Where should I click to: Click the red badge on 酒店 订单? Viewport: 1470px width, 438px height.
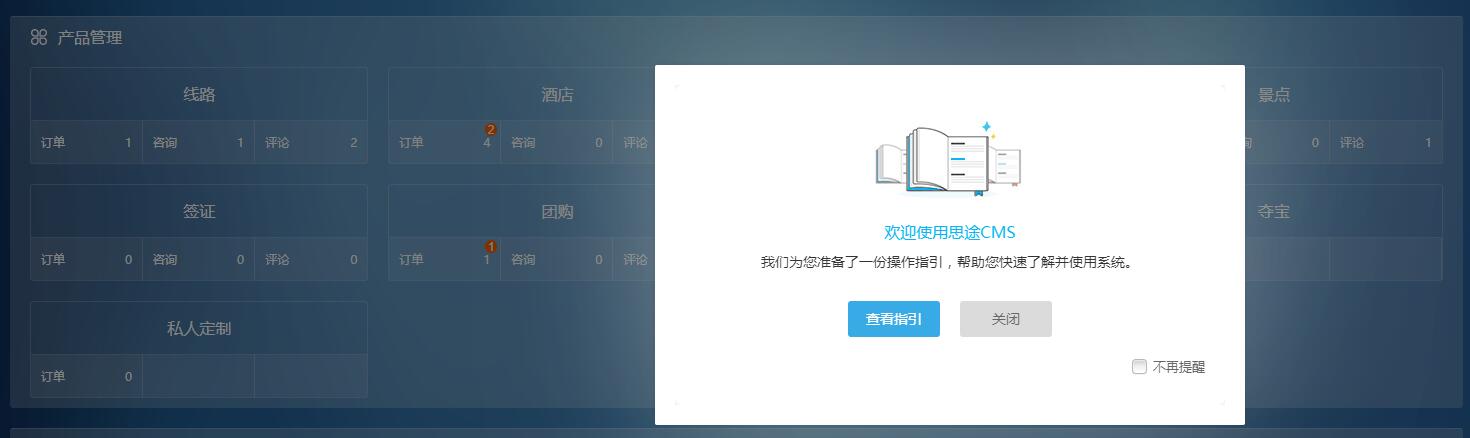(490, 130)
